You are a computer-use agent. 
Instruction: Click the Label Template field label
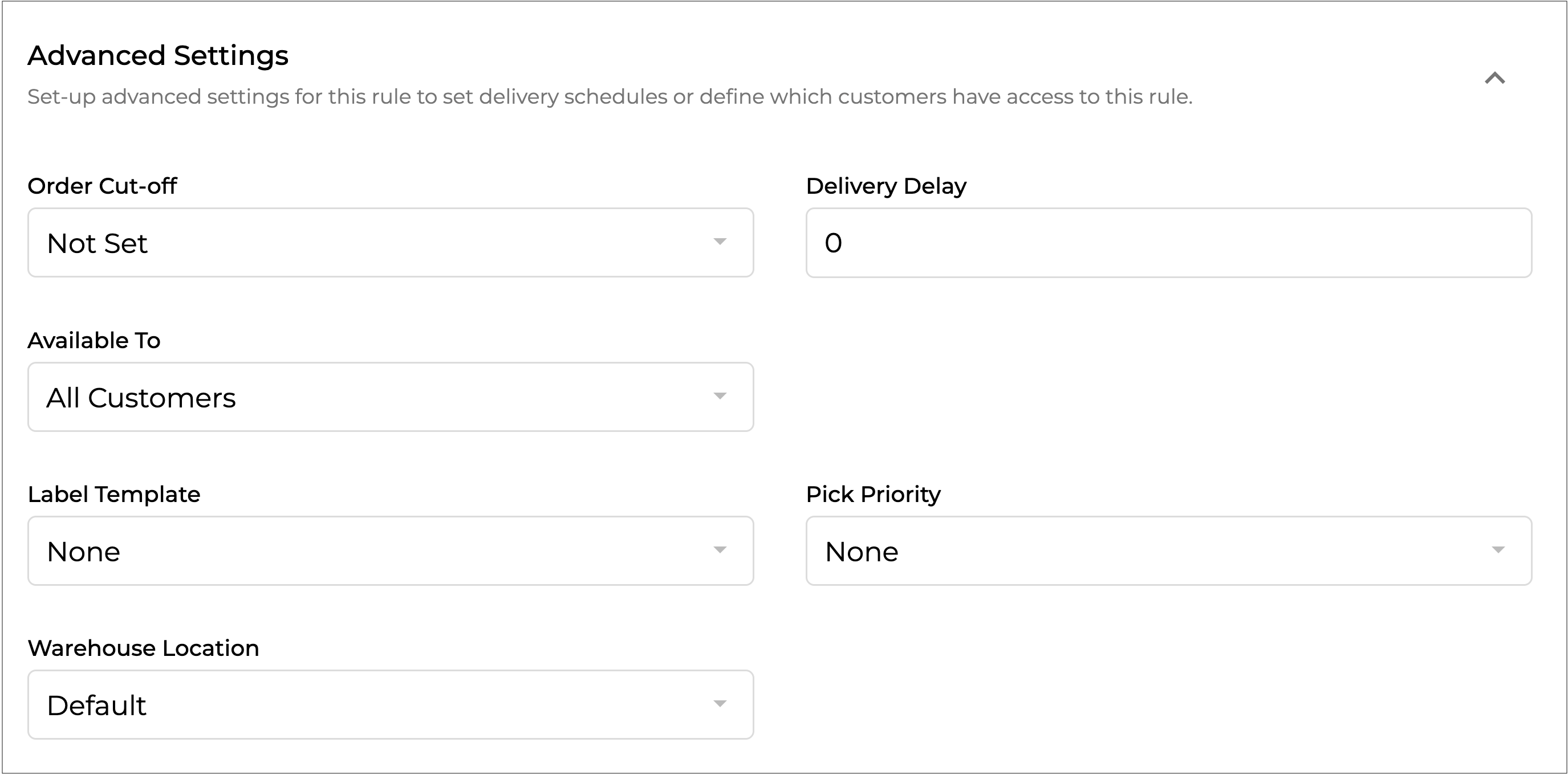(x=114, y=495)
